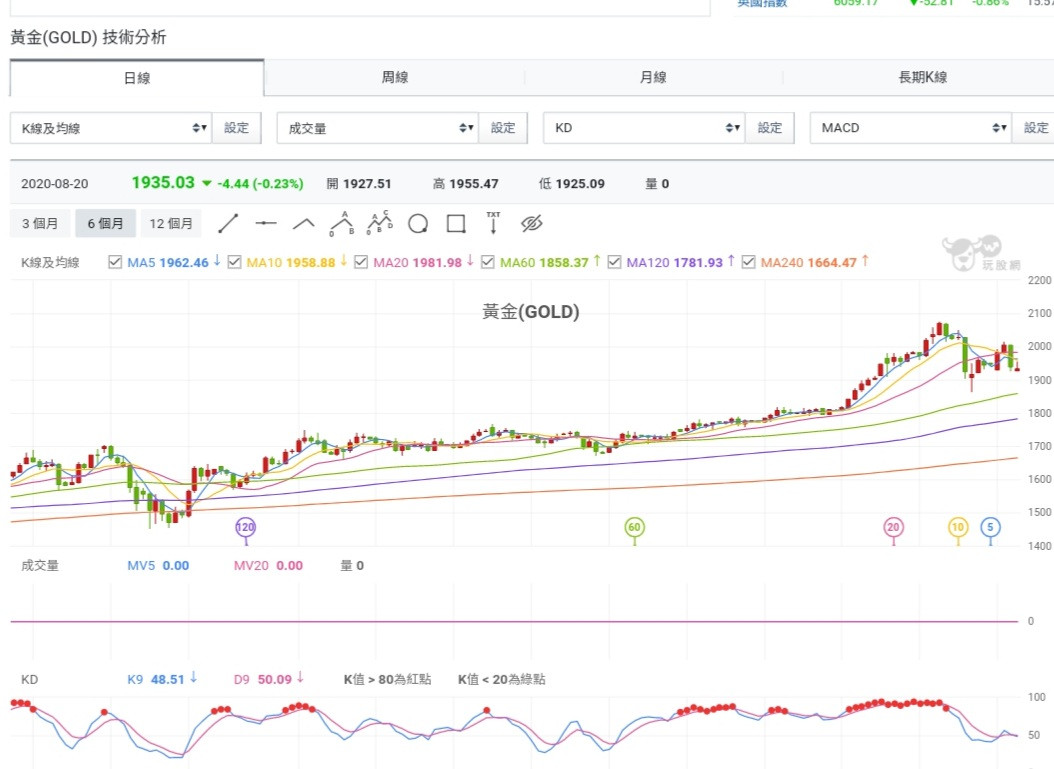Viewport: 1054px width, 769px height.
Task: Hide drawings with the crossed-eye icon
Action: 531,223
